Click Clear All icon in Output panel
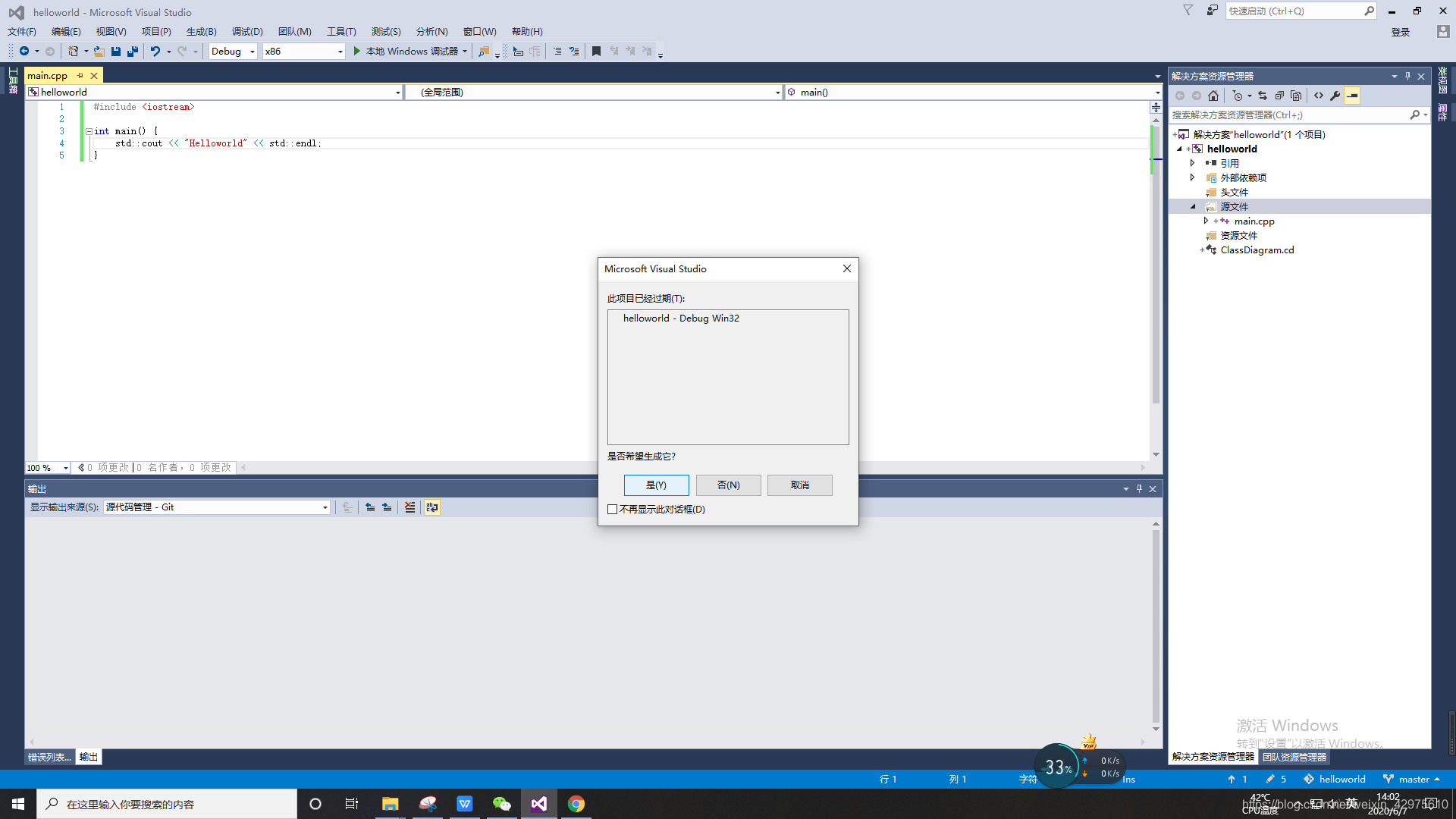This screenshot has width=1456, height=819. coord(409,507)
